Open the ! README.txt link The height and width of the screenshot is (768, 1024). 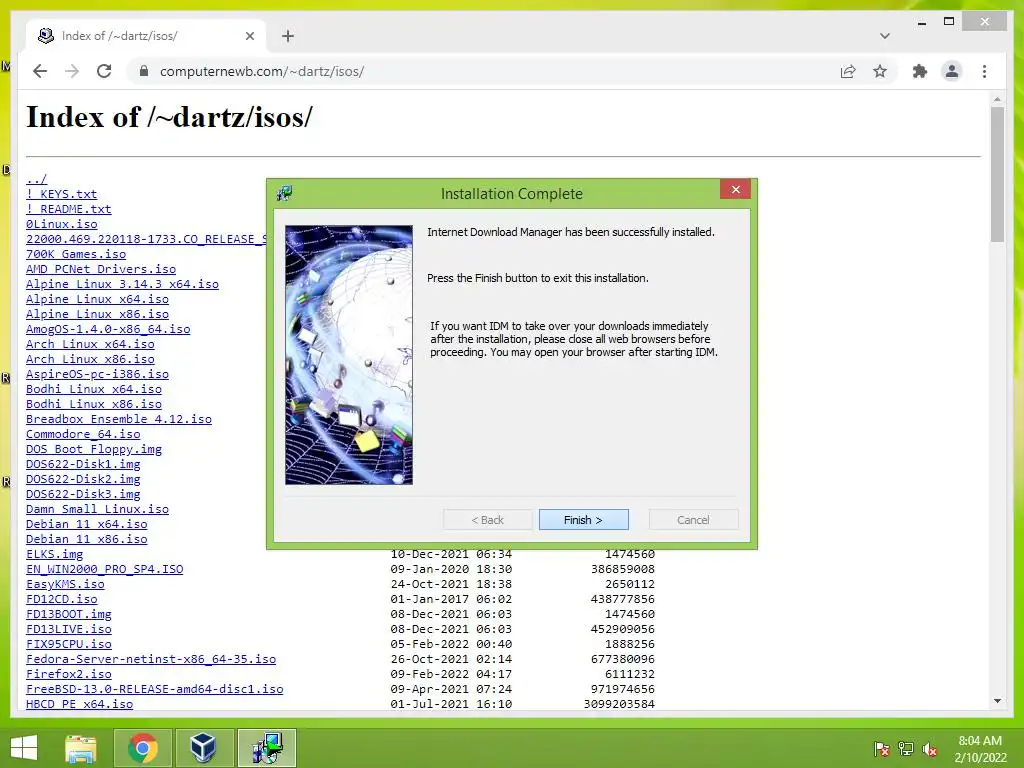pyautogui.click(x=69, y=209)
